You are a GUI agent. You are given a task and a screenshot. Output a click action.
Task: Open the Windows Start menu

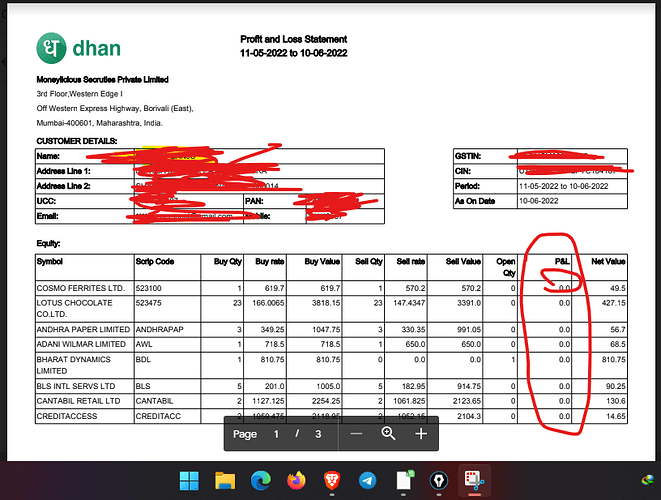tap(189, 481)
